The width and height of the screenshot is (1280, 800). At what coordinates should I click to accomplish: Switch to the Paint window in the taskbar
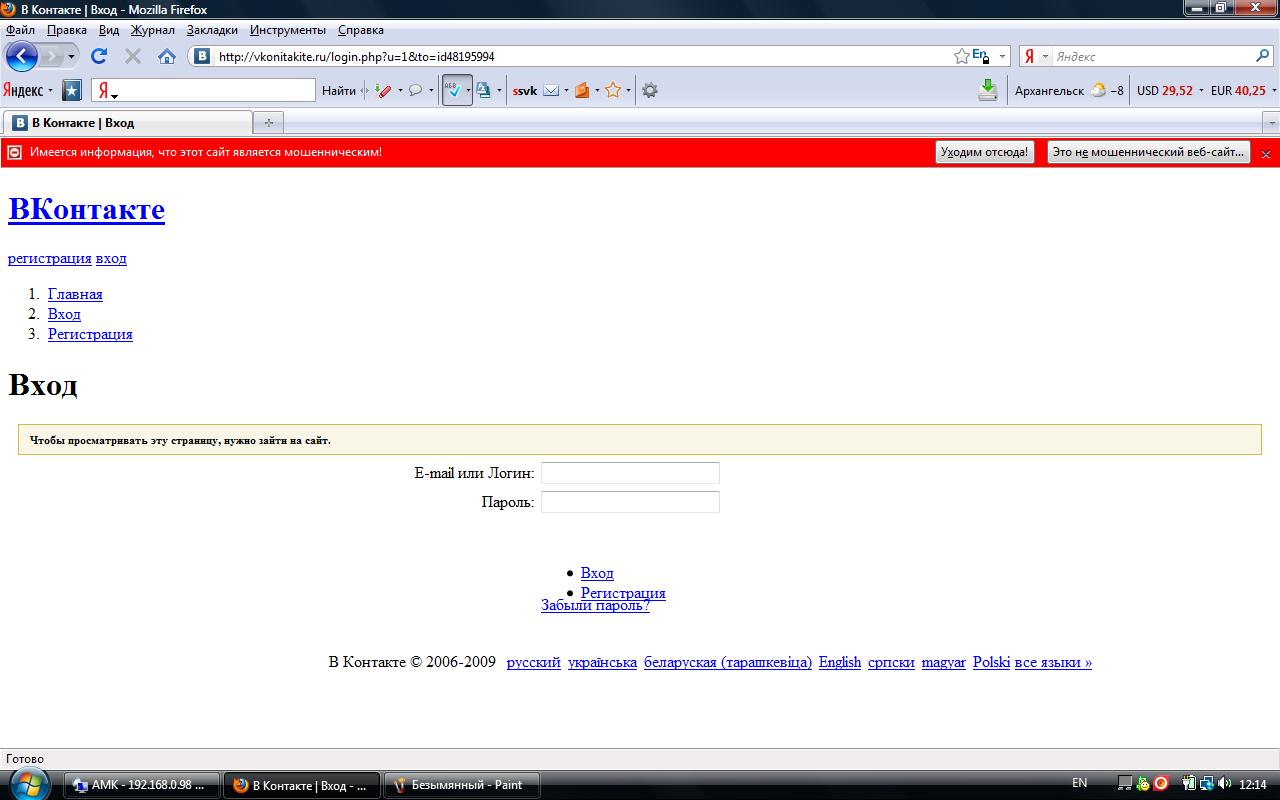click(x=462, y=785)
